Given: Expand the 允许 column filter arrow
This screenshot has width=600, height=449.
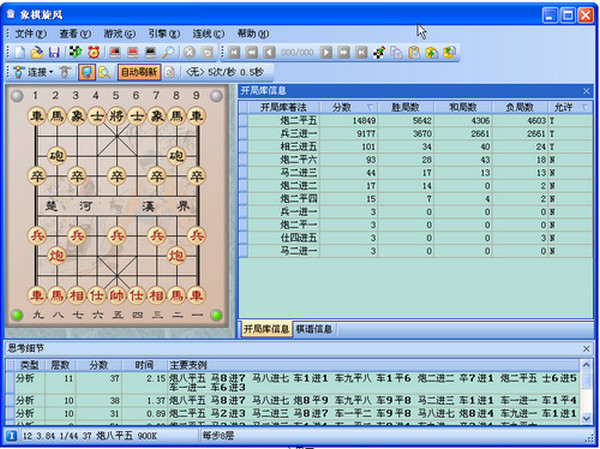Looking at the screenshot, I should click(584, 107).
